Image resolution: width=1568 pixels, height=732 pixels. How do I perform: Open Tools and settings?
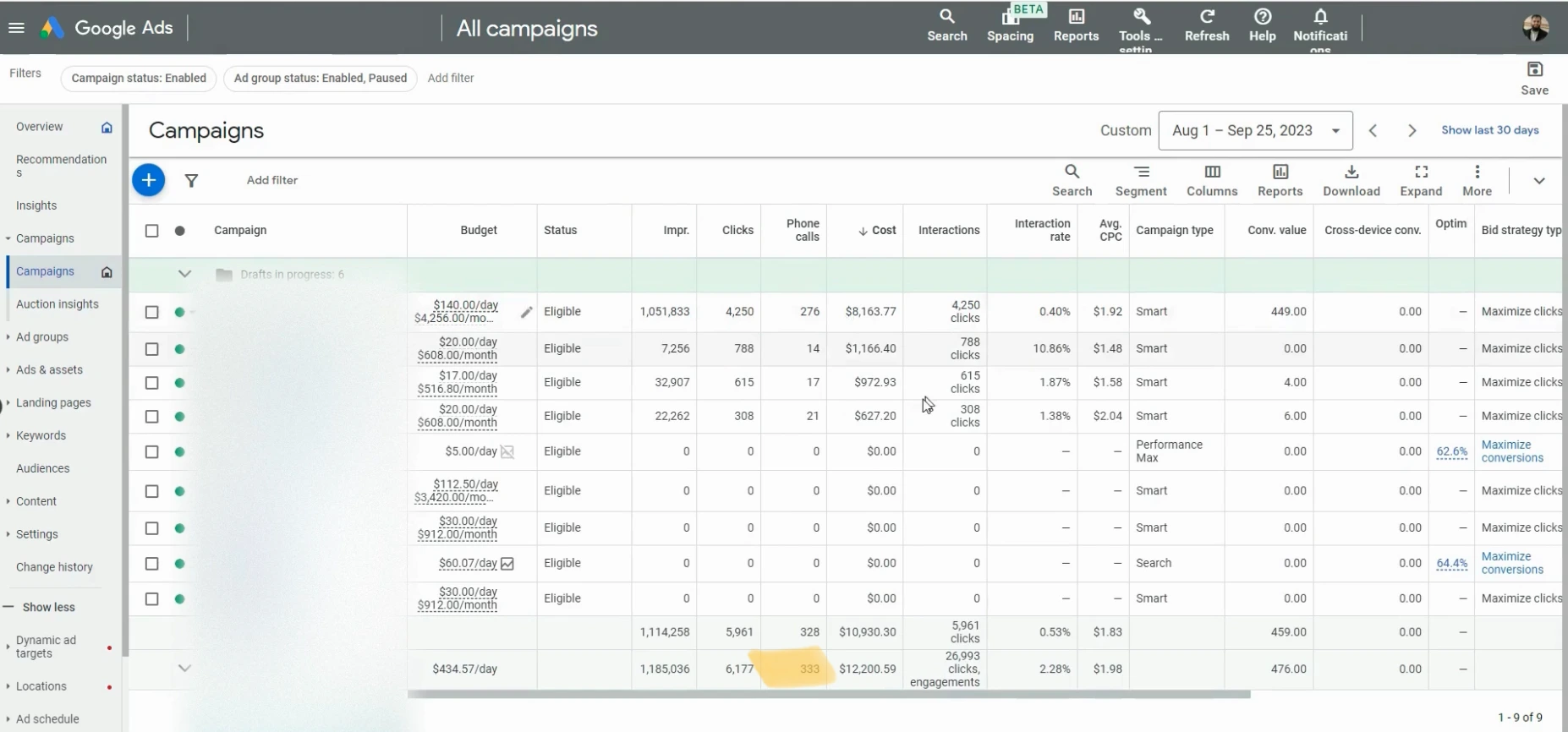[x=1140, y=28]
